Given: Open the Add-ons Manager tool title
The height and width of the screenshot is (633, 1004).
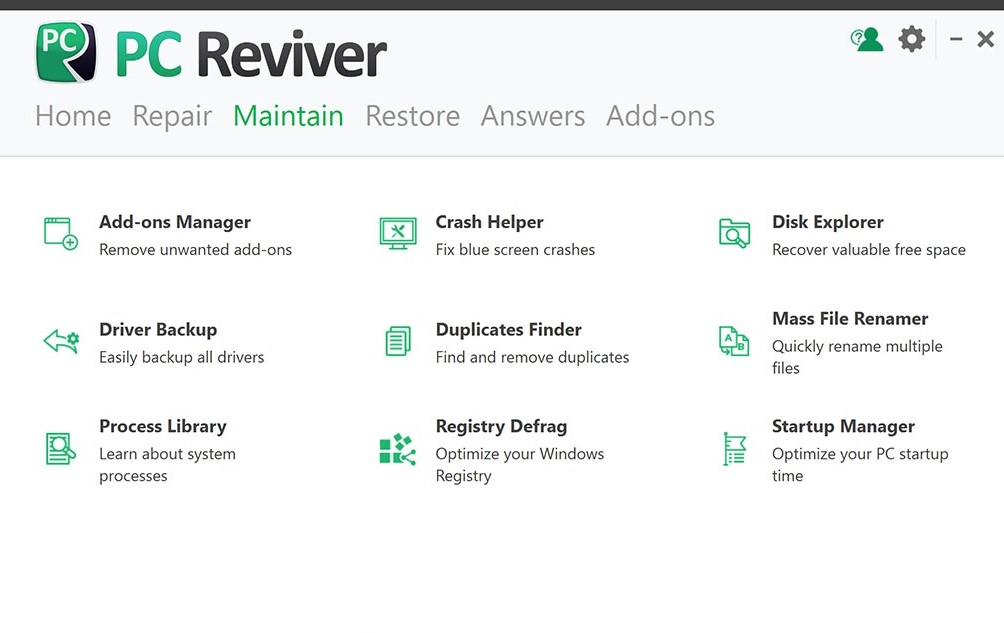Looking at the screenshot, I should click(x=175, y=222).
